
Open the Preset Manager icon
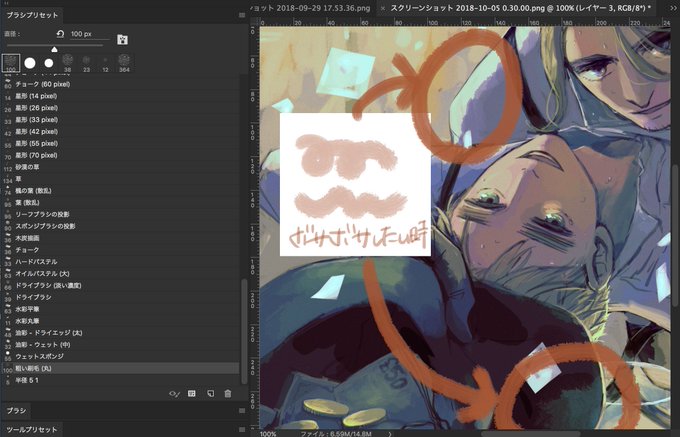[192, 394]
